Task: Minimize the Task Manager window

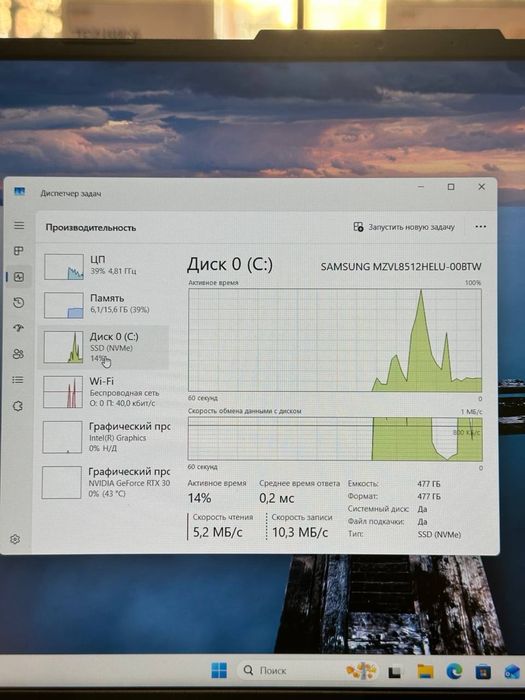Action: click(421, 187)
